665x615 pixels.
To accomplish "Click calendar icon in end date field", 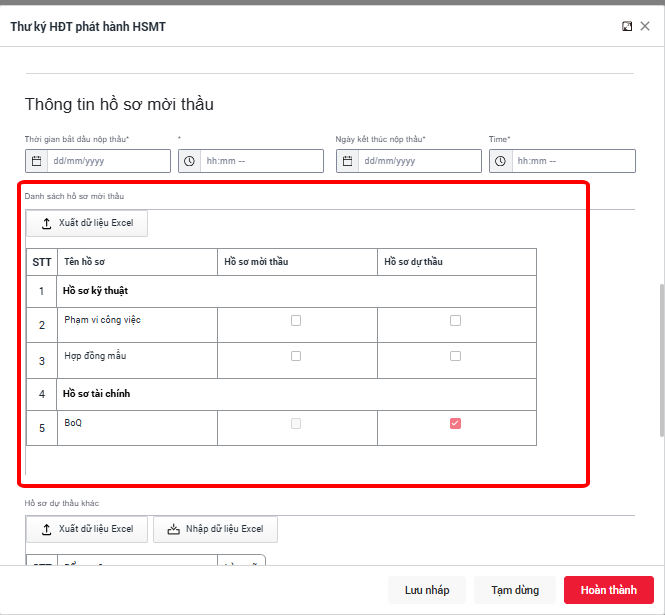I will coord(348,161).
